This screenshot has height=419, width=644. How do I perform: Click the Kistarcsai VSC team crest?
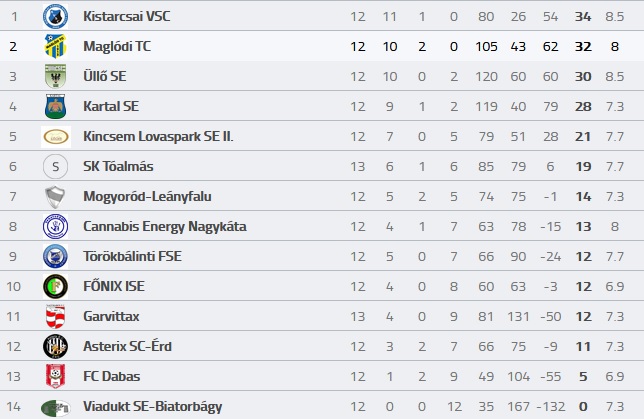pyautogui.click(x=55, y=16)
